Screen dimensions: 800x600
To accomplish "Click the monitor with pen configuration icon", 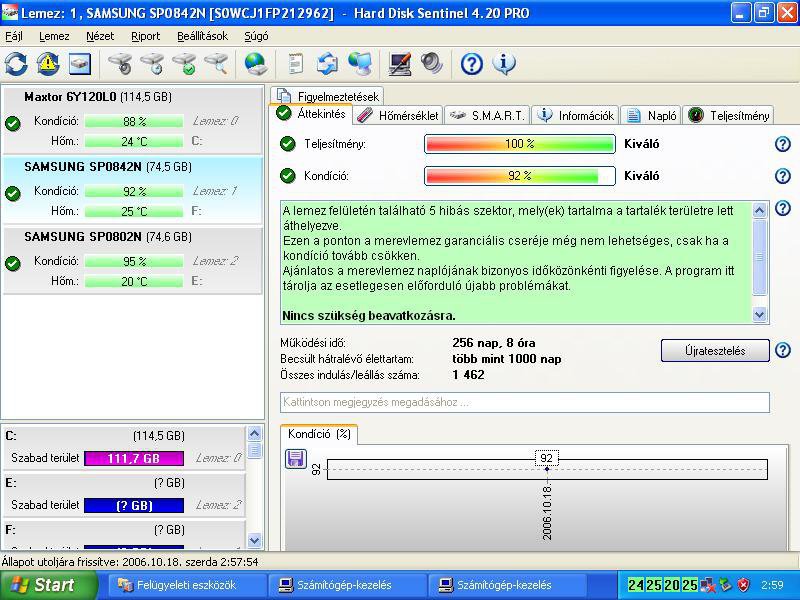I will pyautogui.click(x=399, y=64).
